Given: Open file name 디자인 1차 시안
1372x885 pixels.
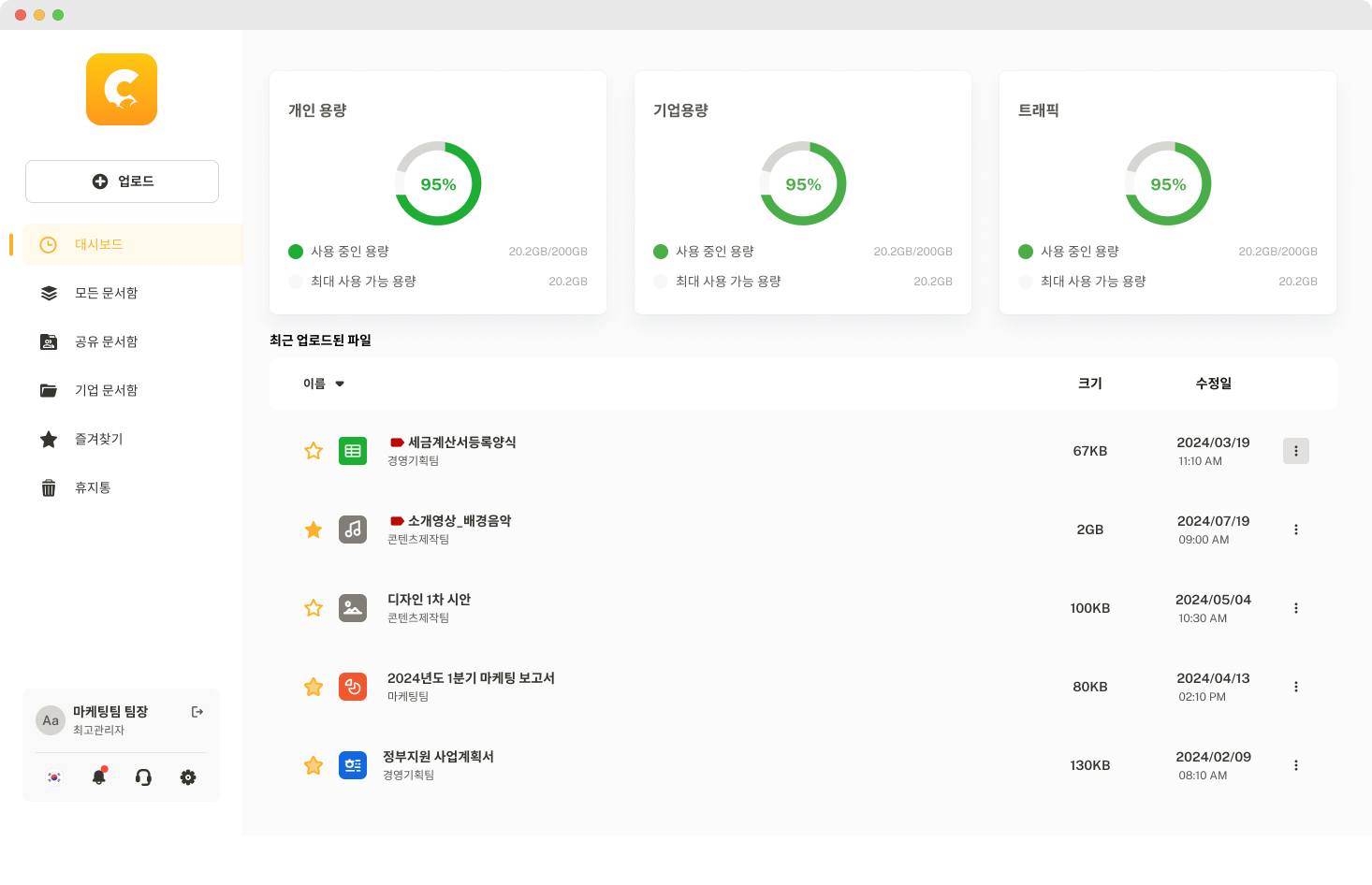Looking at the screenshot, I should (429, 600).
